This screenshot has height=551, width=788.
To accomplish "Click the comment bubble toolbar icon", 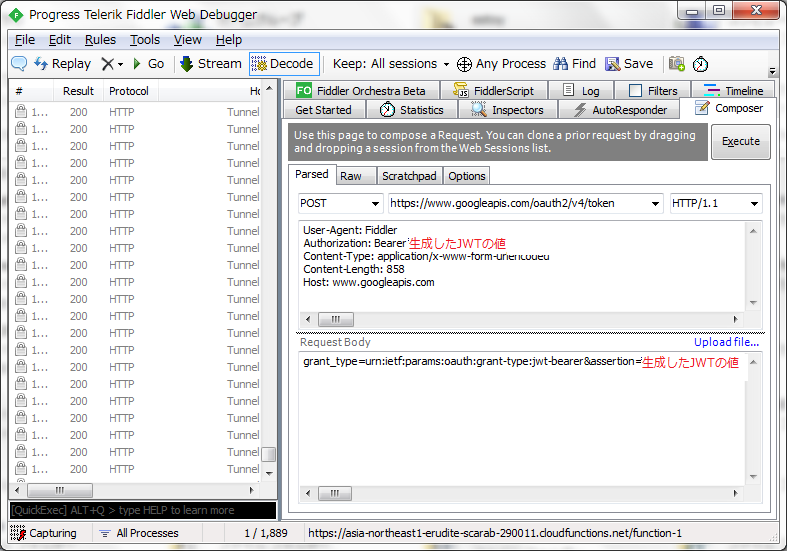I will 19,63.
